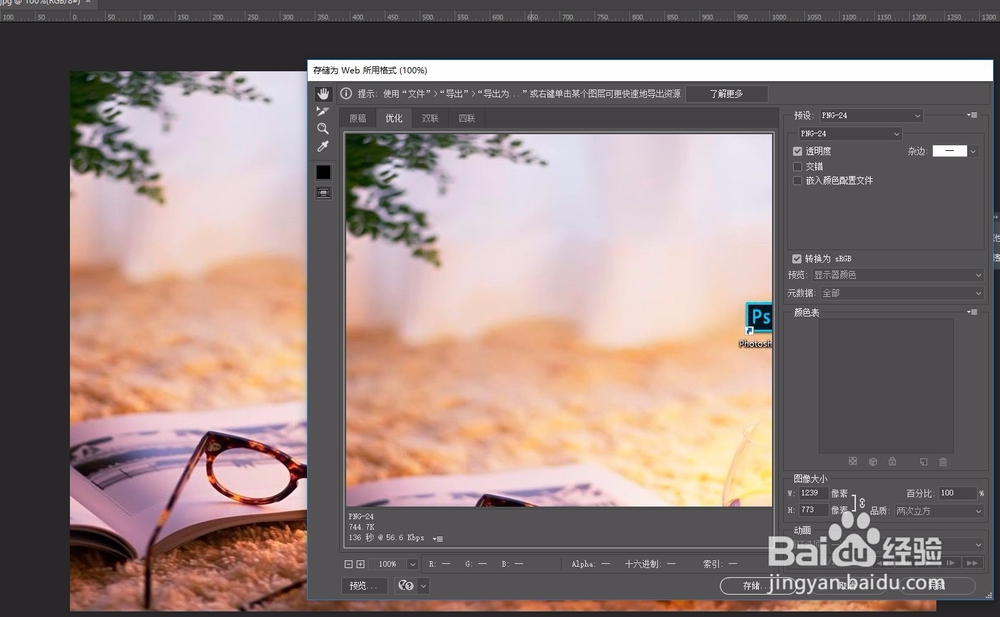Screen dimensions: 1000x617
Task: Select the Hand tool in Save for Web
Action: [323, 94]
